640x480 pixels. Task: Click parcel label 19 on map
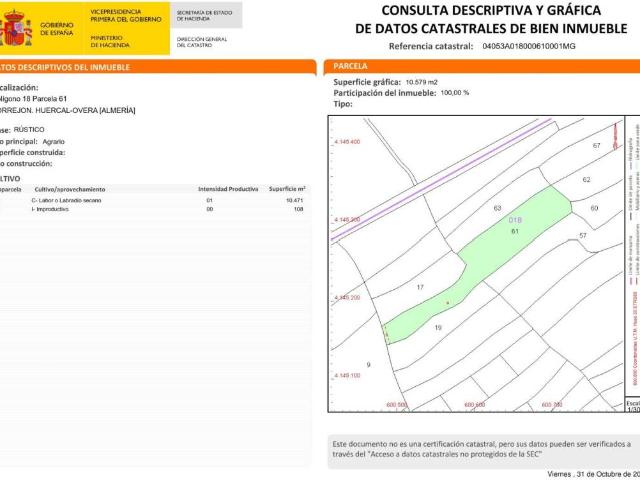pos(438,327)
